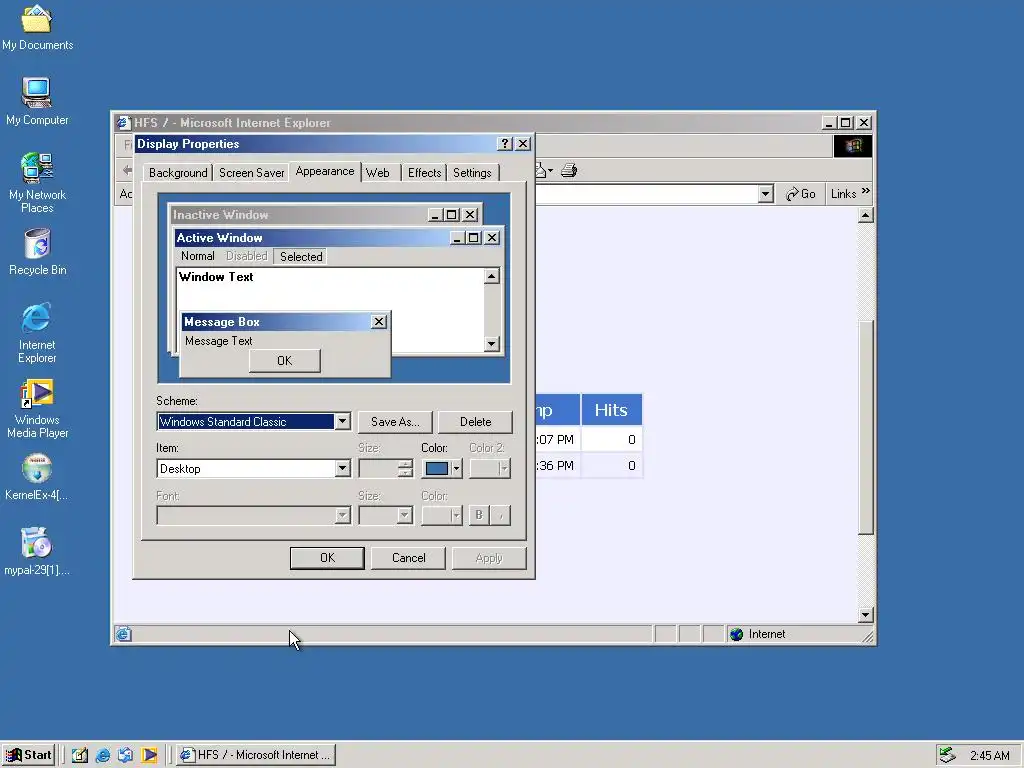This screenshot has height=768, width=1024.
Task: Expand the Scheme dropdown list
Action: 342,422
